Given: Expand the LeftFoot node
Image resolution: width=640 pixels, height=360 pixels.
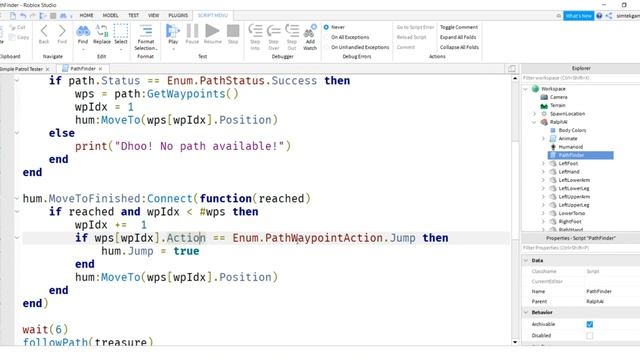Looking at the screenshot, I should click(543, 164).
